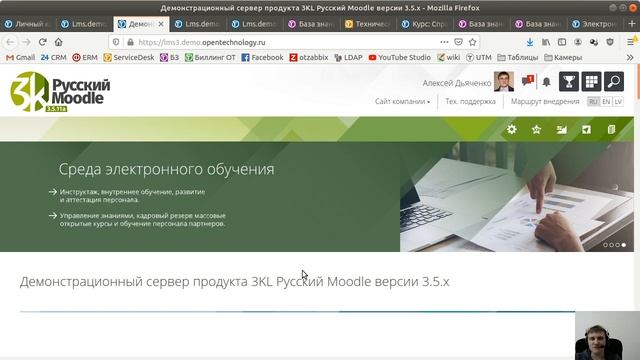Toggle Firefox sidebar icon
This screenshot has width=640, height=360.
pos(562,42)
